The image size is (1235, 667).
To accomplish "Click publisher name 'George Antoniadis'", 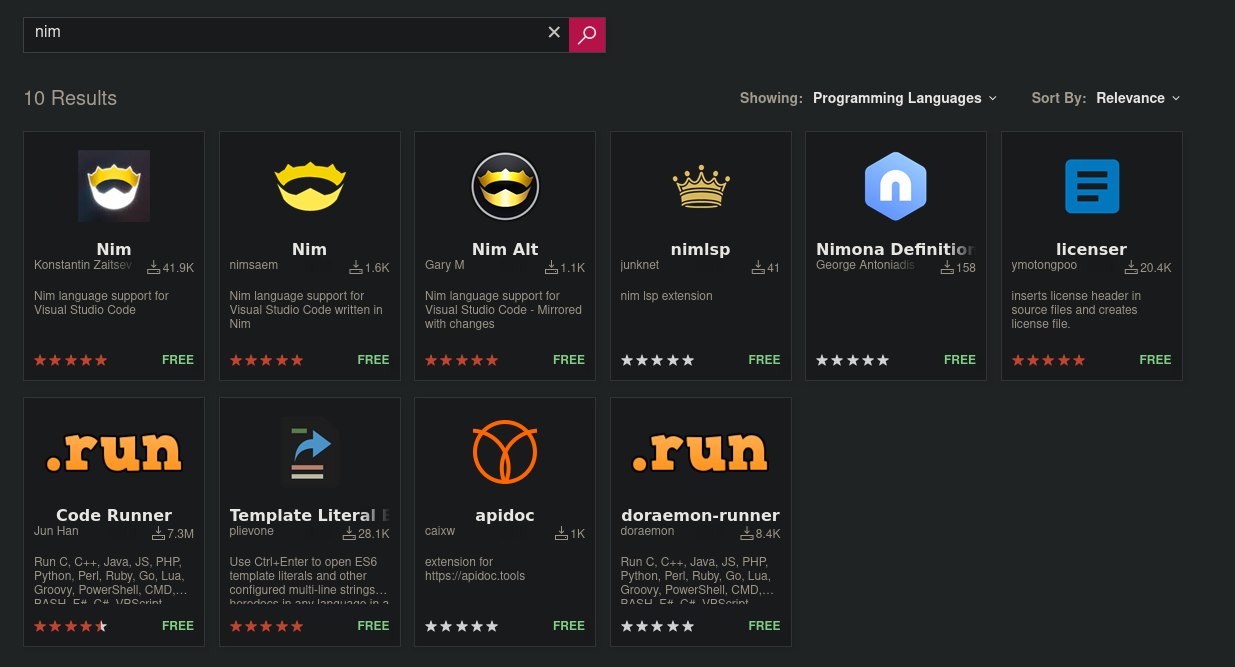I will coord(865,267).
